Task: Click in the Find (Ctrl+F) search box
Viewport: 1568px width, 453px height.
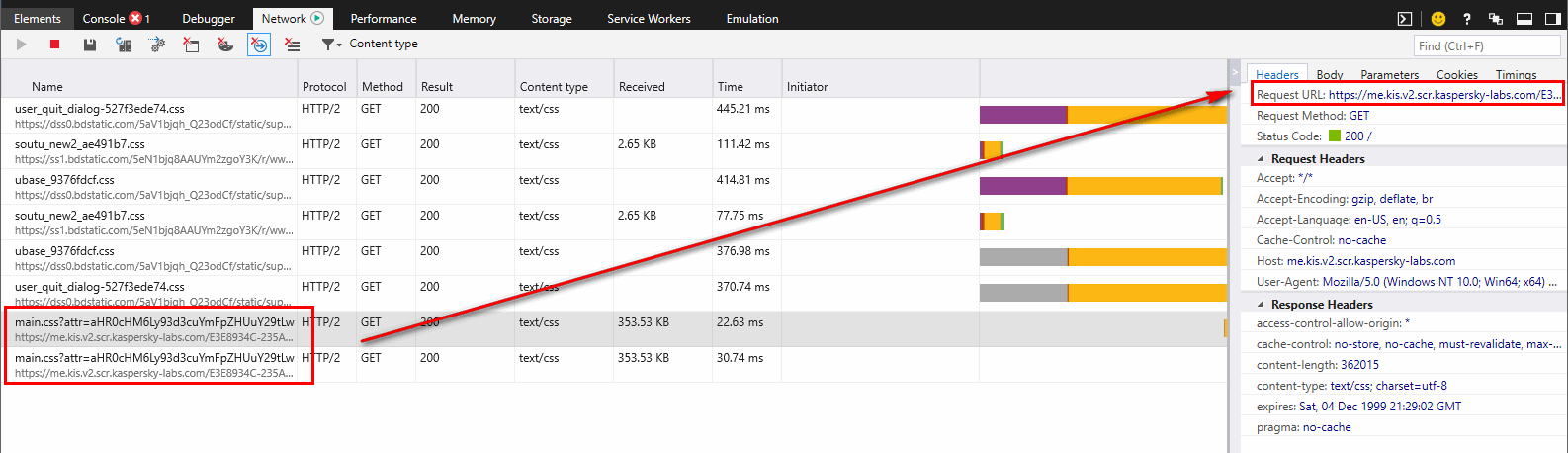Action: click(1486, 45)
